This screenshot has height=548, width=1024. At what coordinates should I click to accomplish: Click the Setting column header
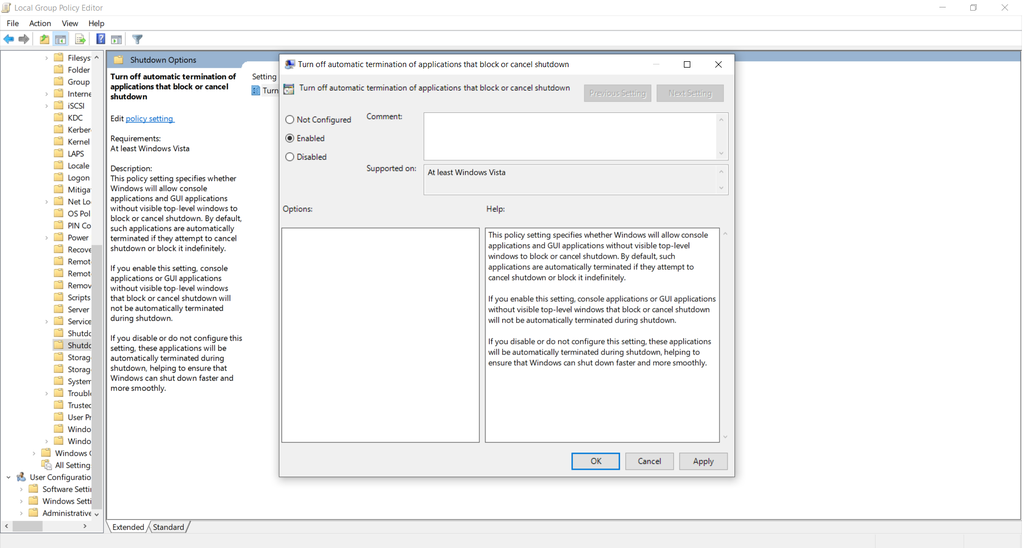[x=264, y=76]
